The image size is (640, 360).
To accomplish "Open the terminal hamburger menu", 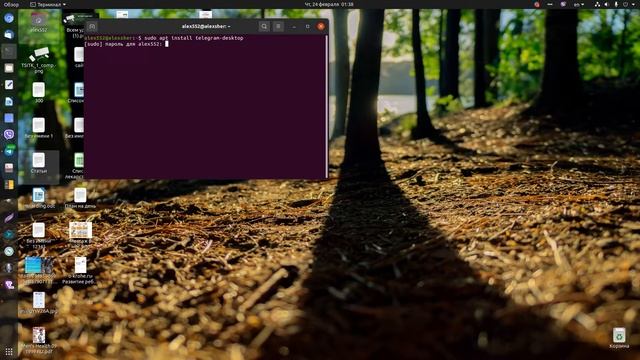I will coord(278,26).
